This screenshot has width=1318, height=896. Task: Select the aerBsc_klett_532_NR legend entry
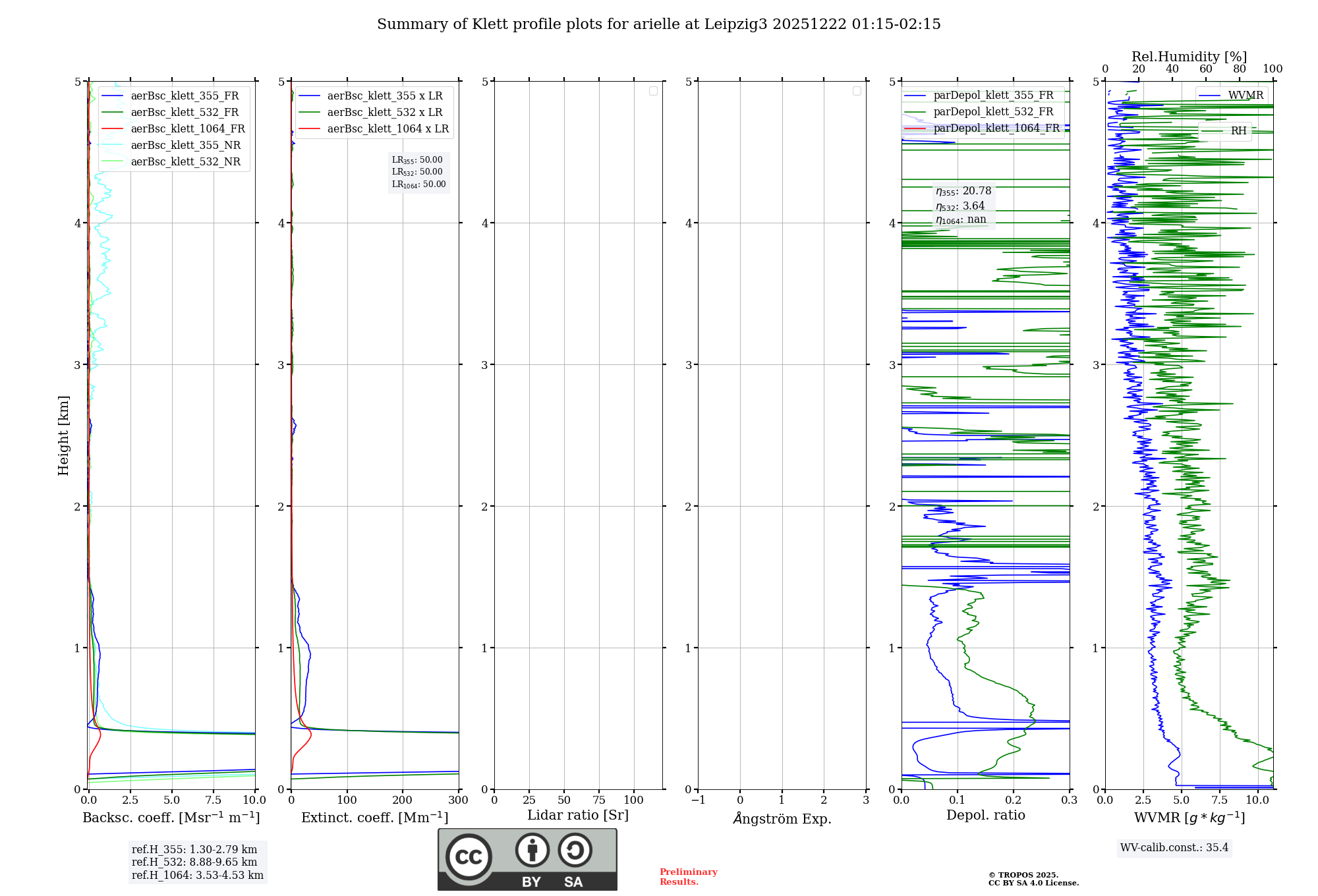click(185, 162)
